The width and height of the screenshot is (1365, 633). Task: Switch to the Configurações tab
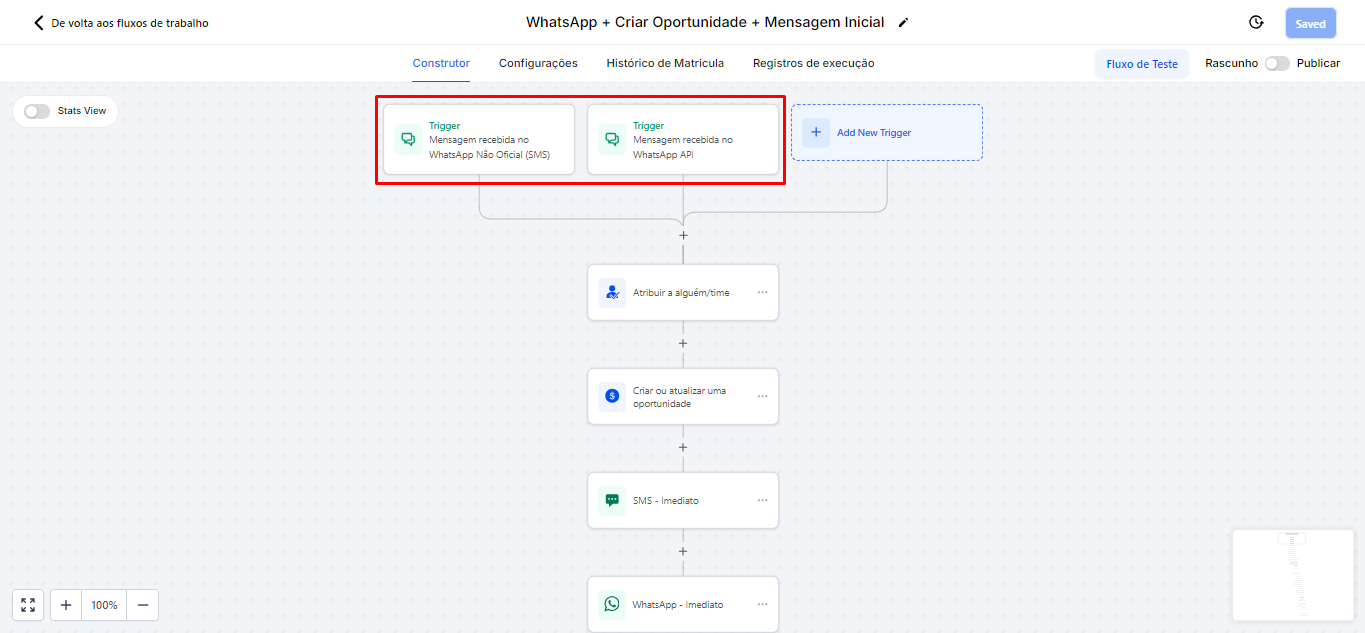pos(538,63)
